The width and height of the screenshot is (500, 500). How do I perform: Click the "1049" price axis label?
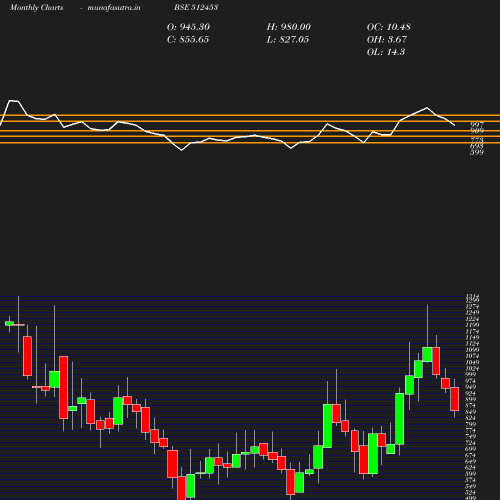pyautogui.click(x=472, y=363)
